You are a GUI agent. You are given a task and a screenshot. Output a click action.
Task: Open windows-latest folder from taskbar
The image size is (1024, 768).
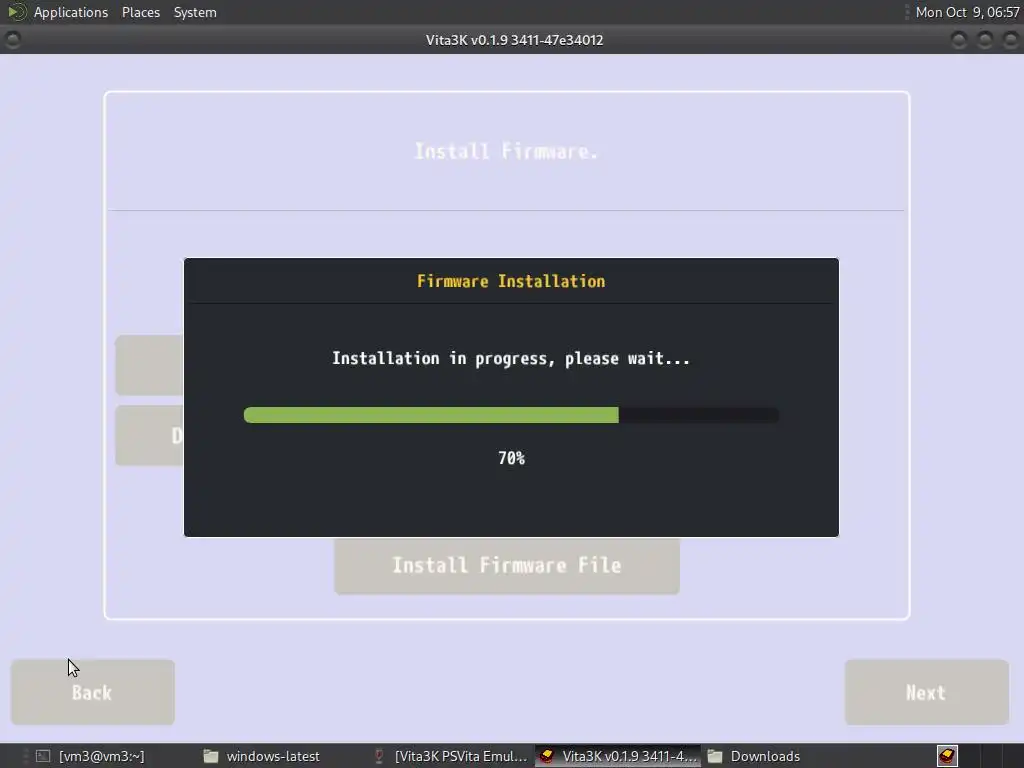pos(272,756)
